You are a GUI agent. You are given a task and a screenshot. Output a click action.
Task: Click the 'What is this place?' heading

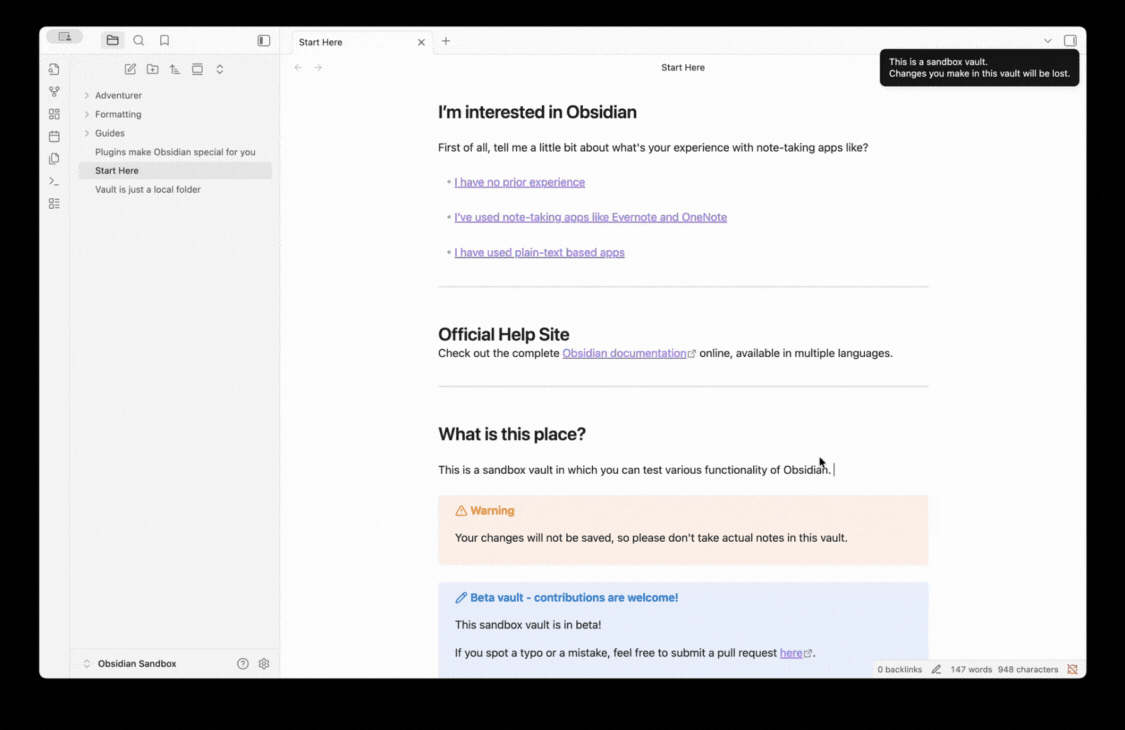point(512,434)
